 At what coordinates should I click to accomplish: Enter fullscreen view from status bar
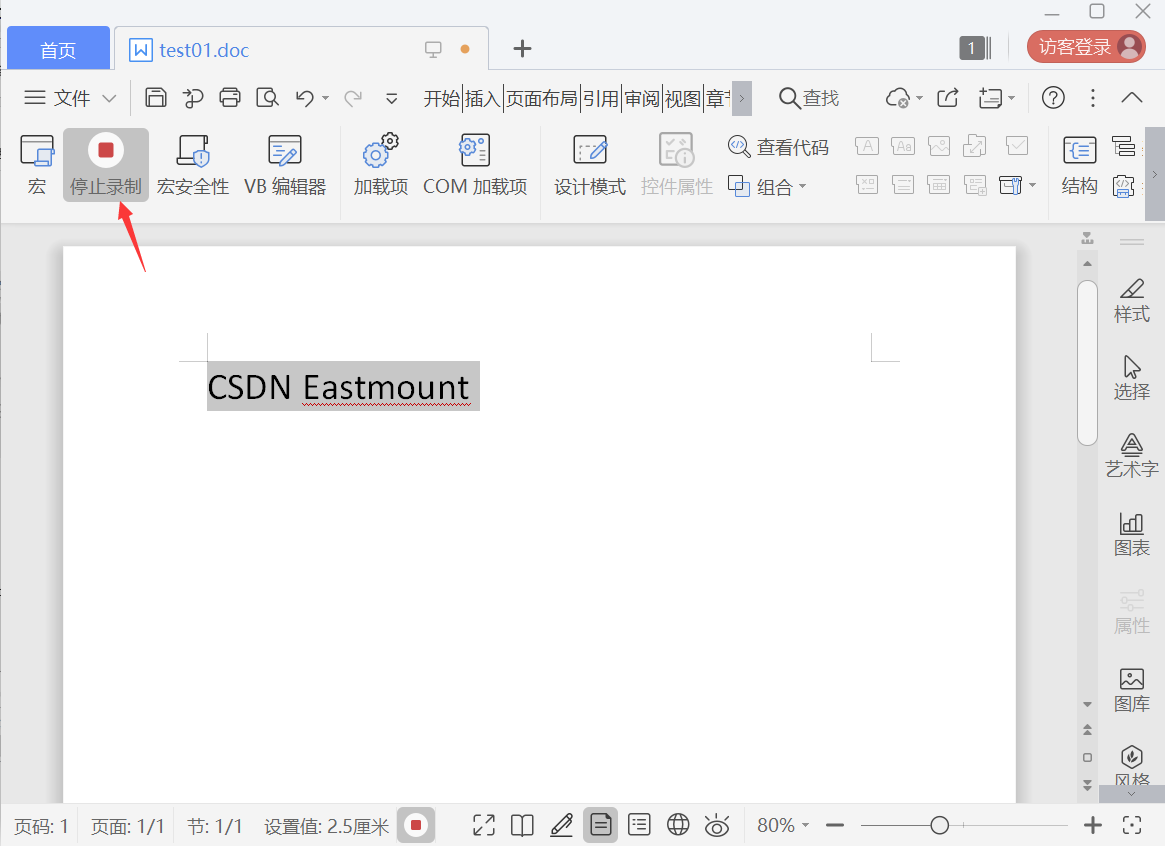click(x=484, y=825)
